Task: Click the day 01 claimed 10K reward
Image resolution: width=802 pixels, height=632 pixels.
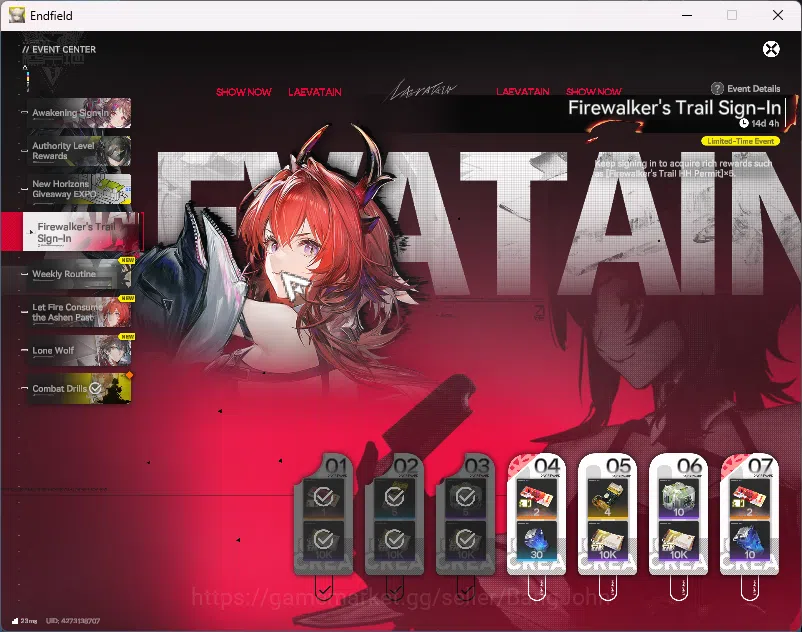Action: pyautogui.click(x=323, y=540)
